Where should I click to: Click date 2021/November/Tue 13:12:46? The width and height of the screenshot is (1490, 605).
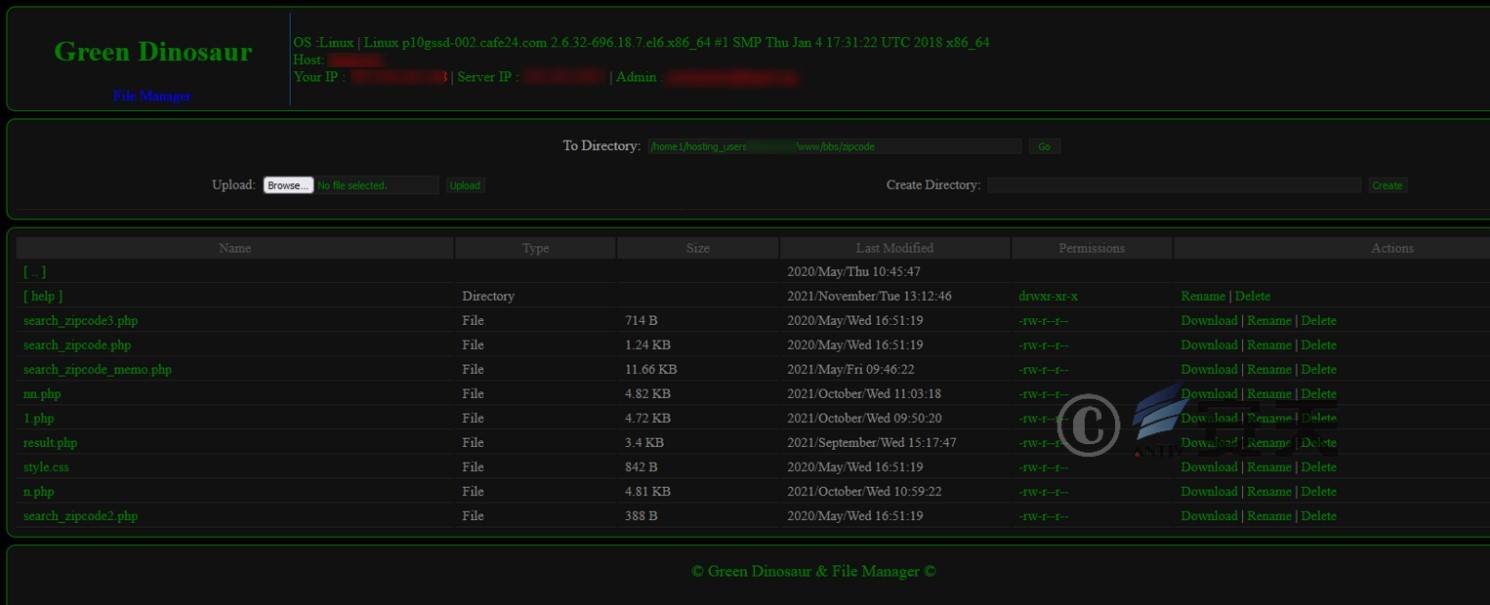(869, 296)
